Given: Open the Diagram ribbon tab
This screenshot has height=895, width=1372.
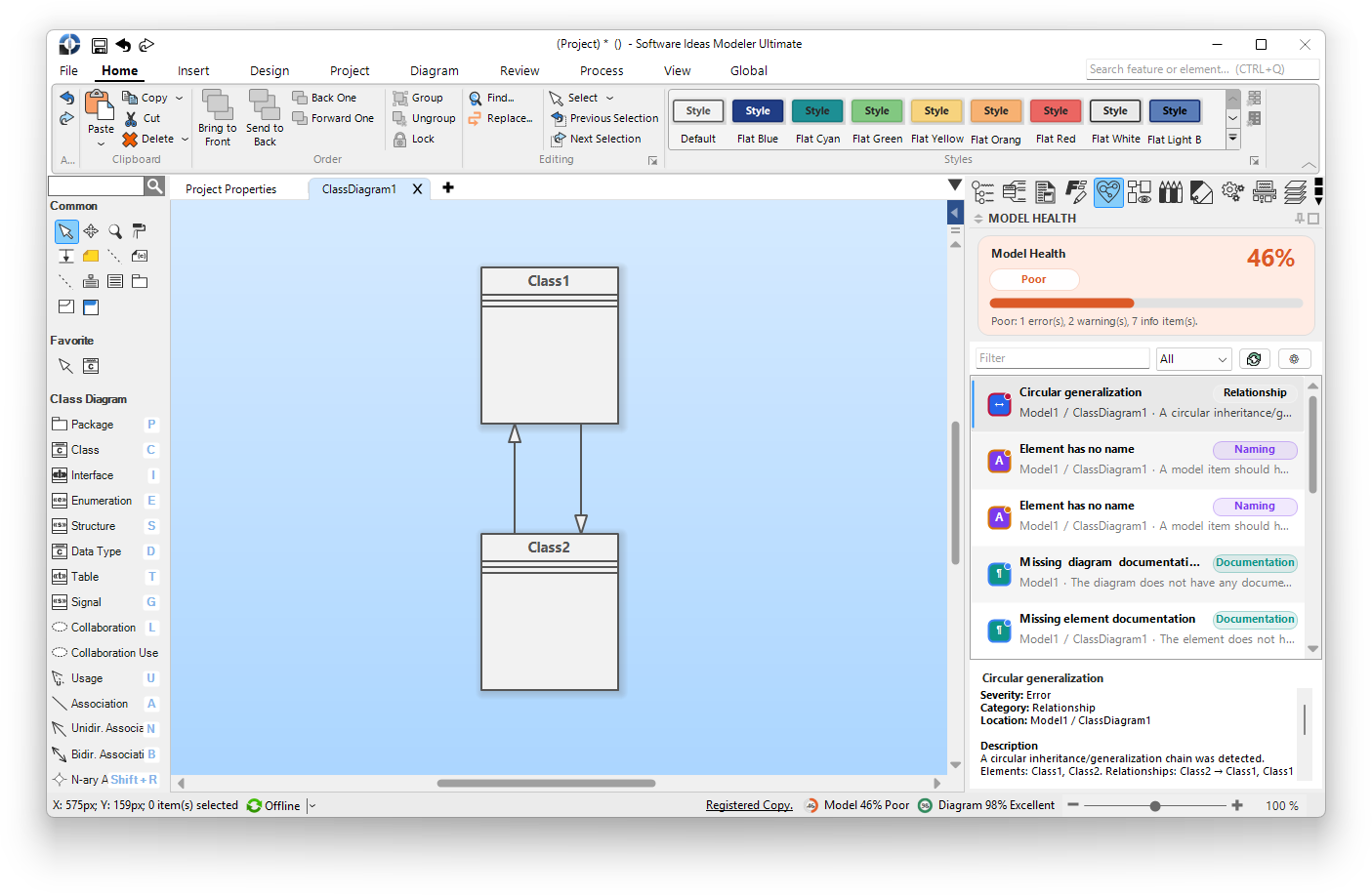Looking at the screenshot, I should click(x=434, y=70).
